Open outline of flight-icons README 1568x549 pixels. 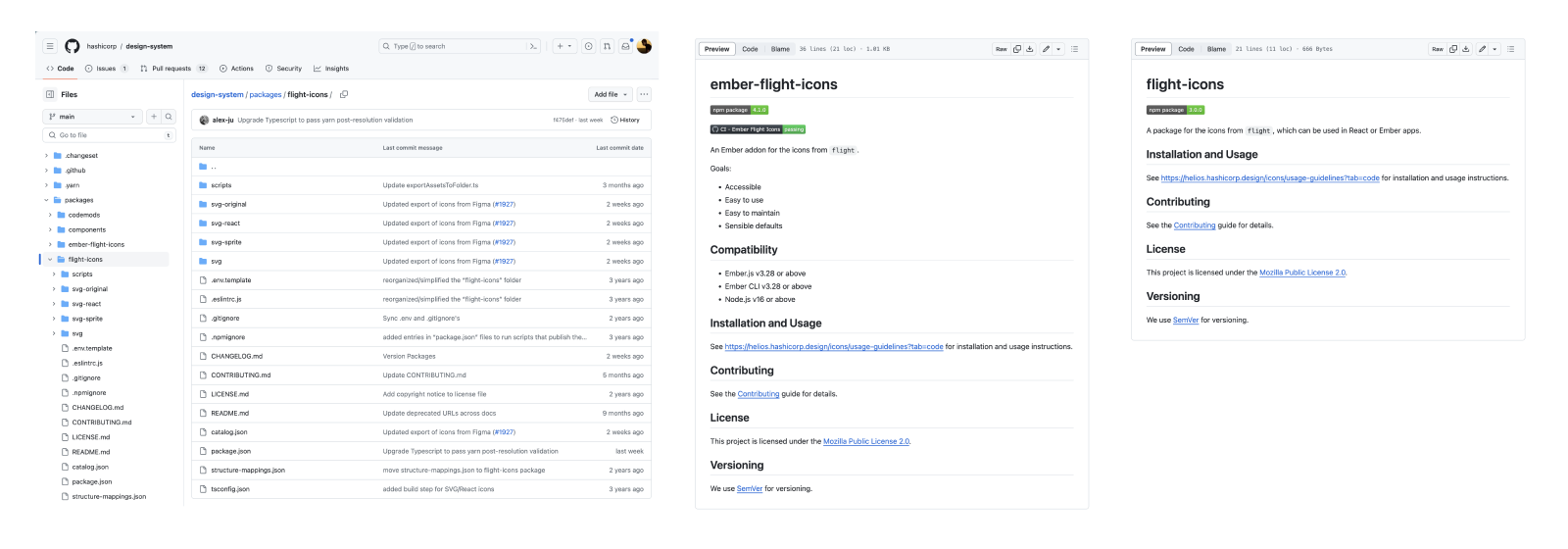(1510, 49)
